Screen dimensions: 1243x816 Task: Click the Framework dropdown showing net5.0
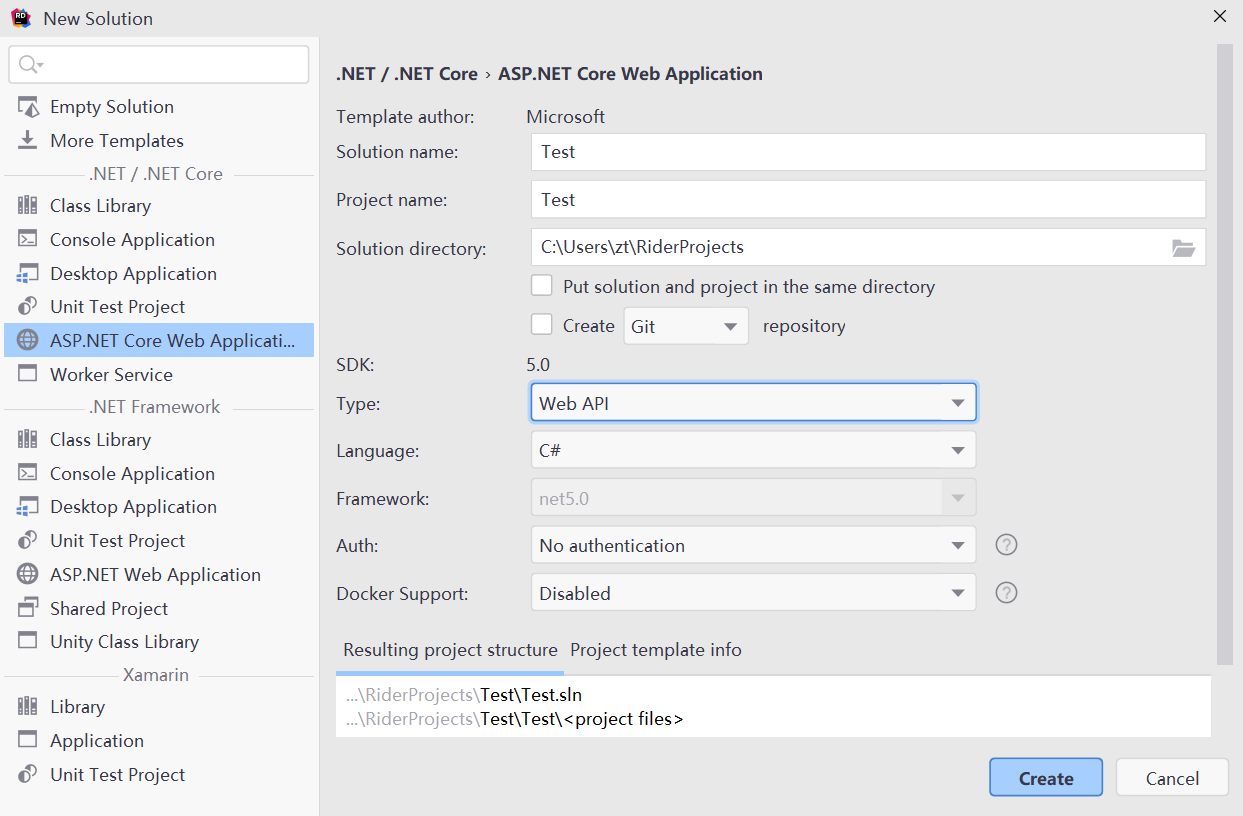[x=753, y=497]
